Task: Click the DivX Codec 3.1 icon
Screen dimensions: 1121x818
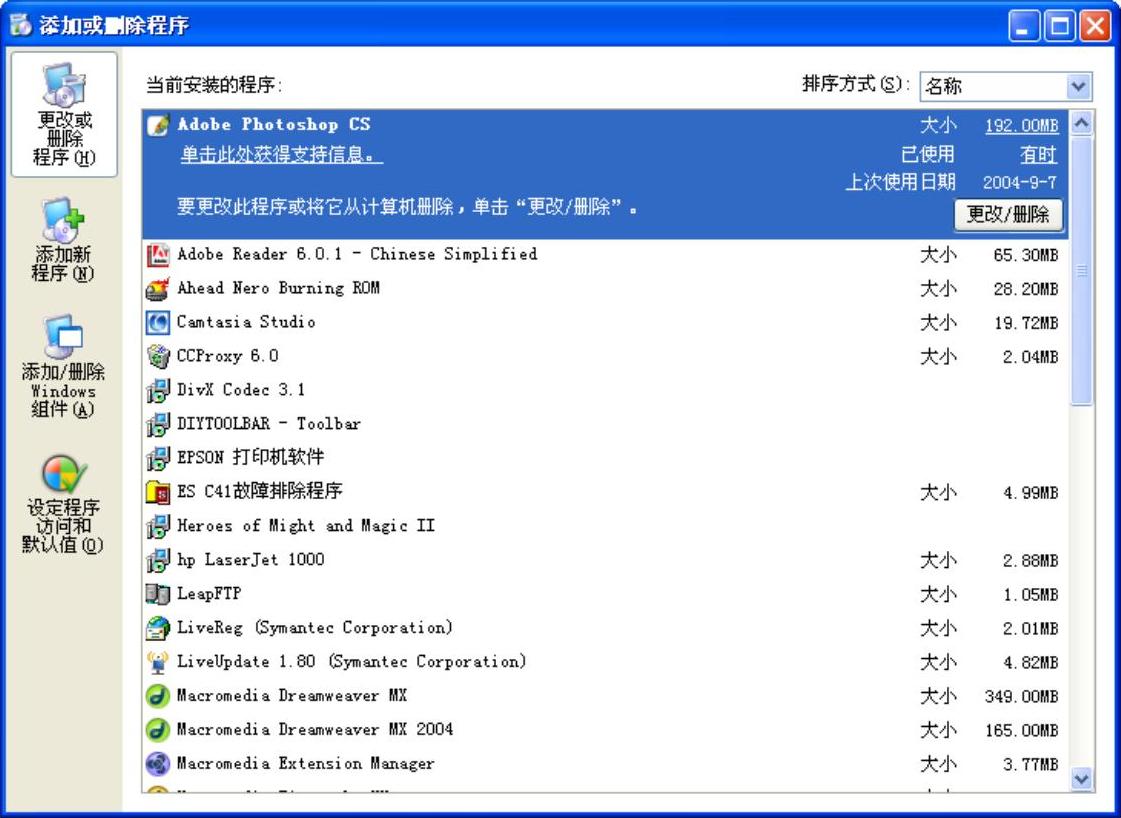Action: [157, 390]
